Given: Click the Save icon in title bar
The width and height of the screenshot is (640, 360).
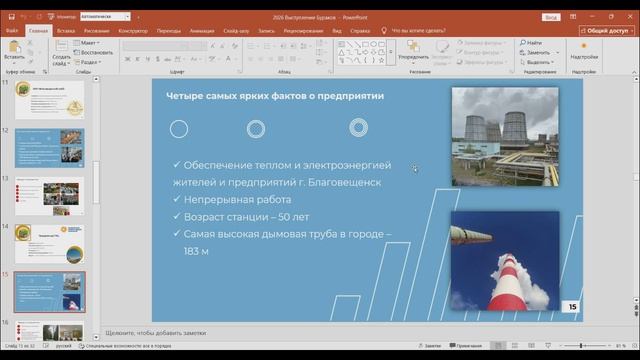Looking at the screenshot, I should [x=11, y=17].
